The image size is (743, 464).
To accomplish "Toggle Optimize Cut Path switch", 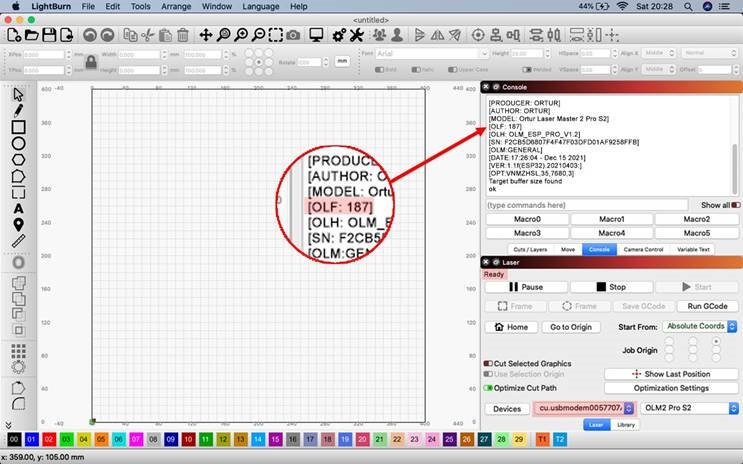I will pos(488,388).
